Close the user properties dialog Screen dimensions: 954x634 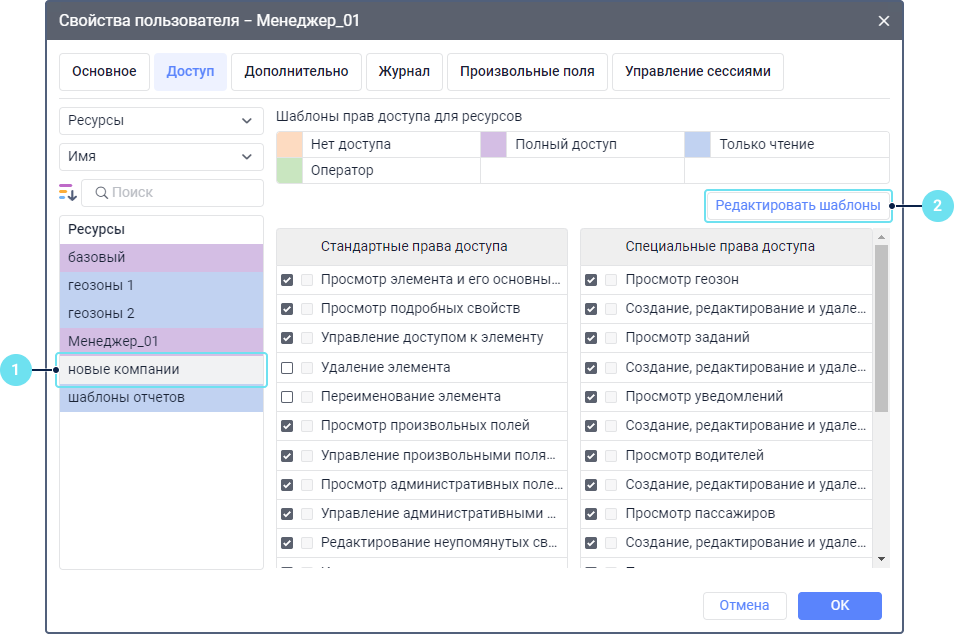(x=883, y=20)
